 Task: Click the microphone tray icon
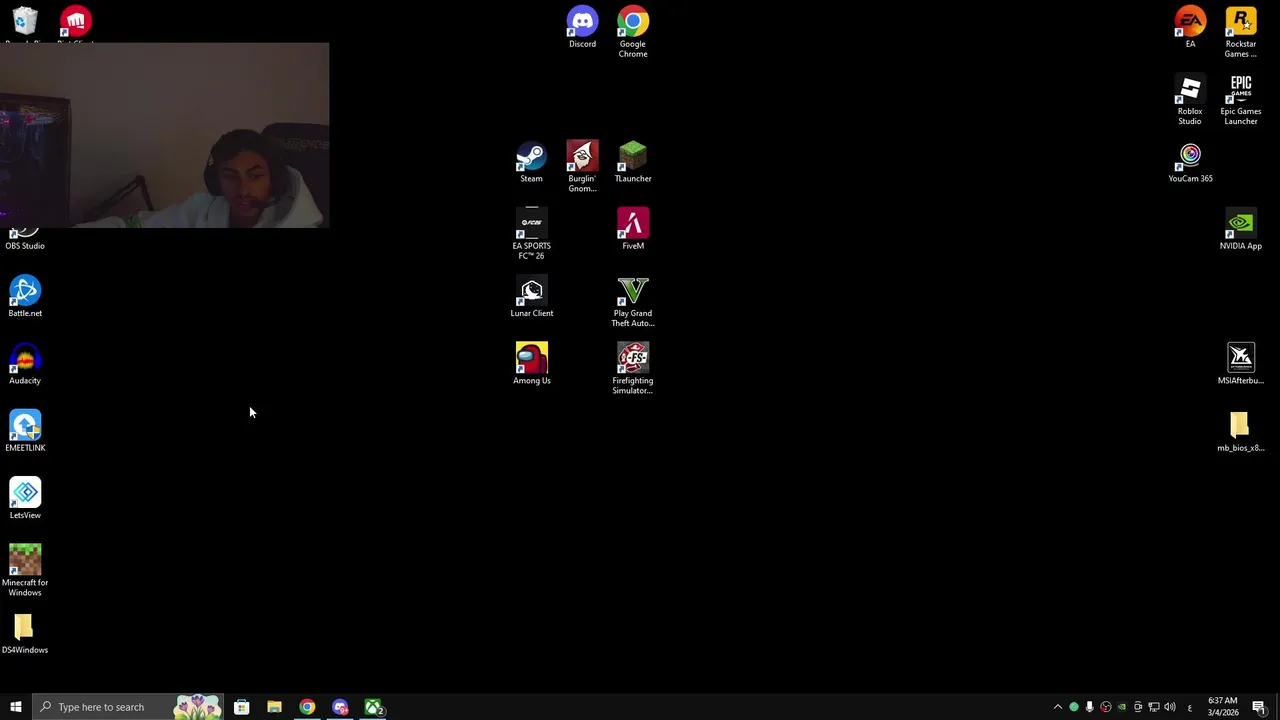1090,707
